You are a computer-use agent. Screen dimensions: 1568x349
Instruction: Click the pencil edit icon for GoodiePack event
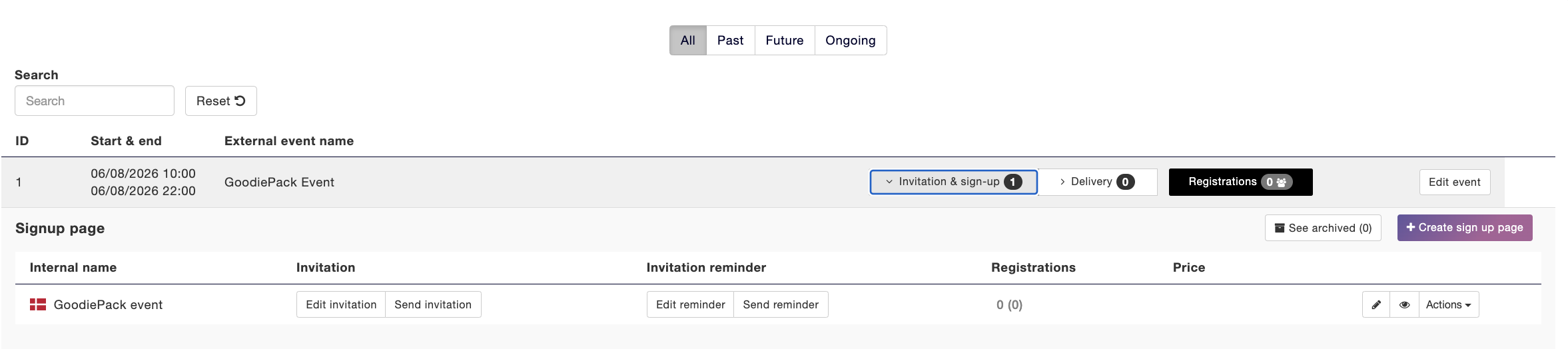1376,304
